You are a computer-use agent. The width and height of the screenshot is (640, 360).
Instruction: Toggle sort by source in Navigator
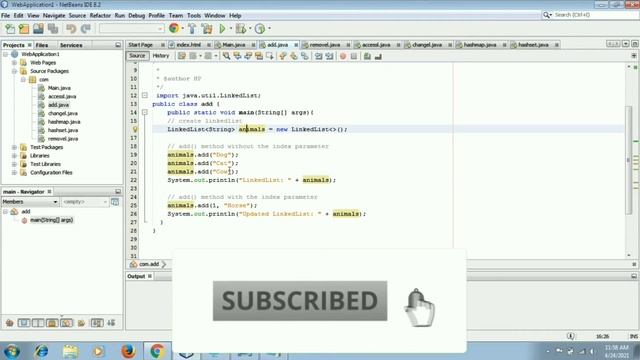111,323
